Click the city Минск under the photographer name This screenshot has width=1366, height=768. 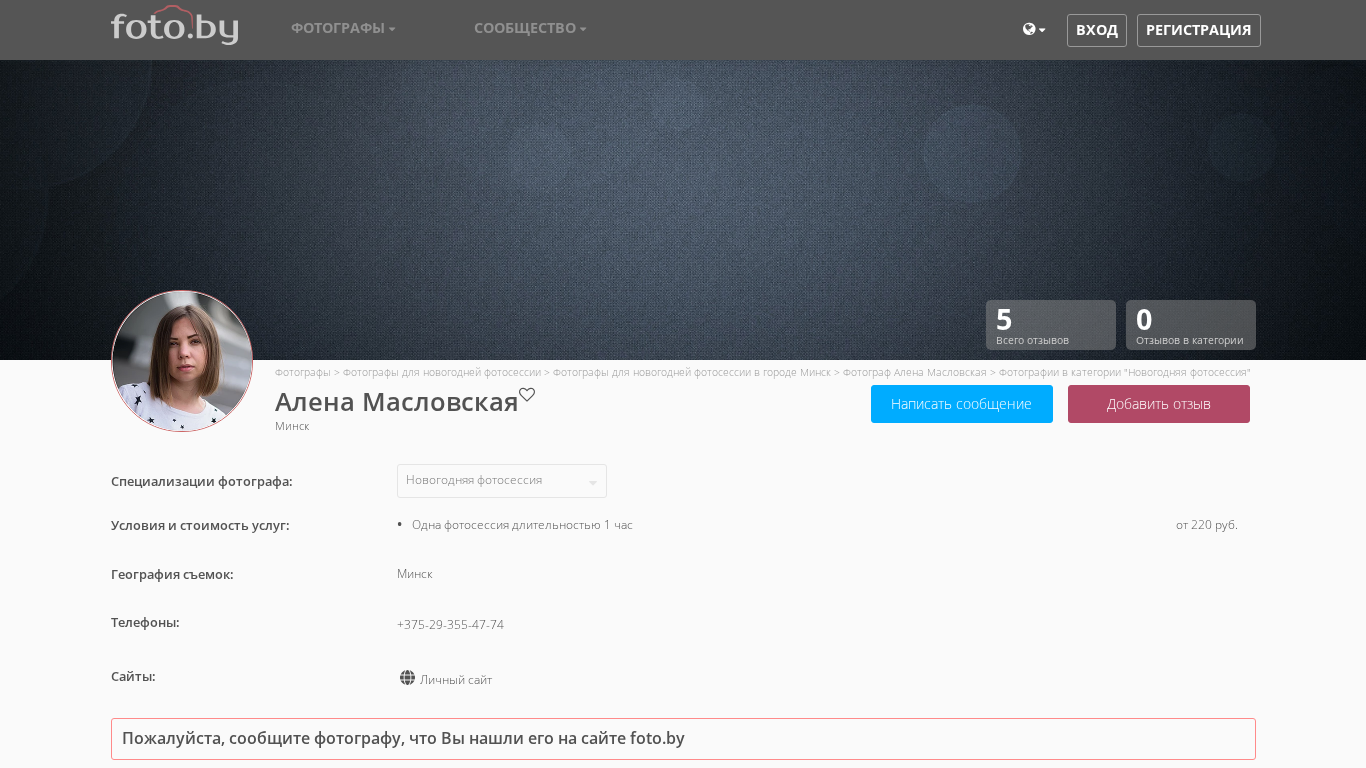click(x=292, y=426)
